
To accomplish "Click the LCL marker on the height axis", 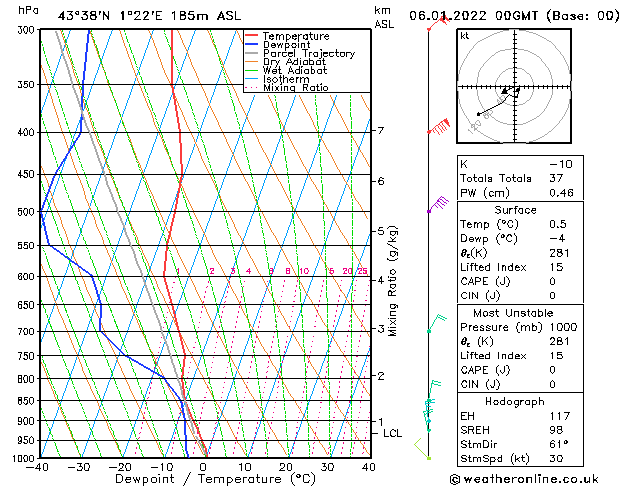I will pyautogui.click(x=392, y=433).
